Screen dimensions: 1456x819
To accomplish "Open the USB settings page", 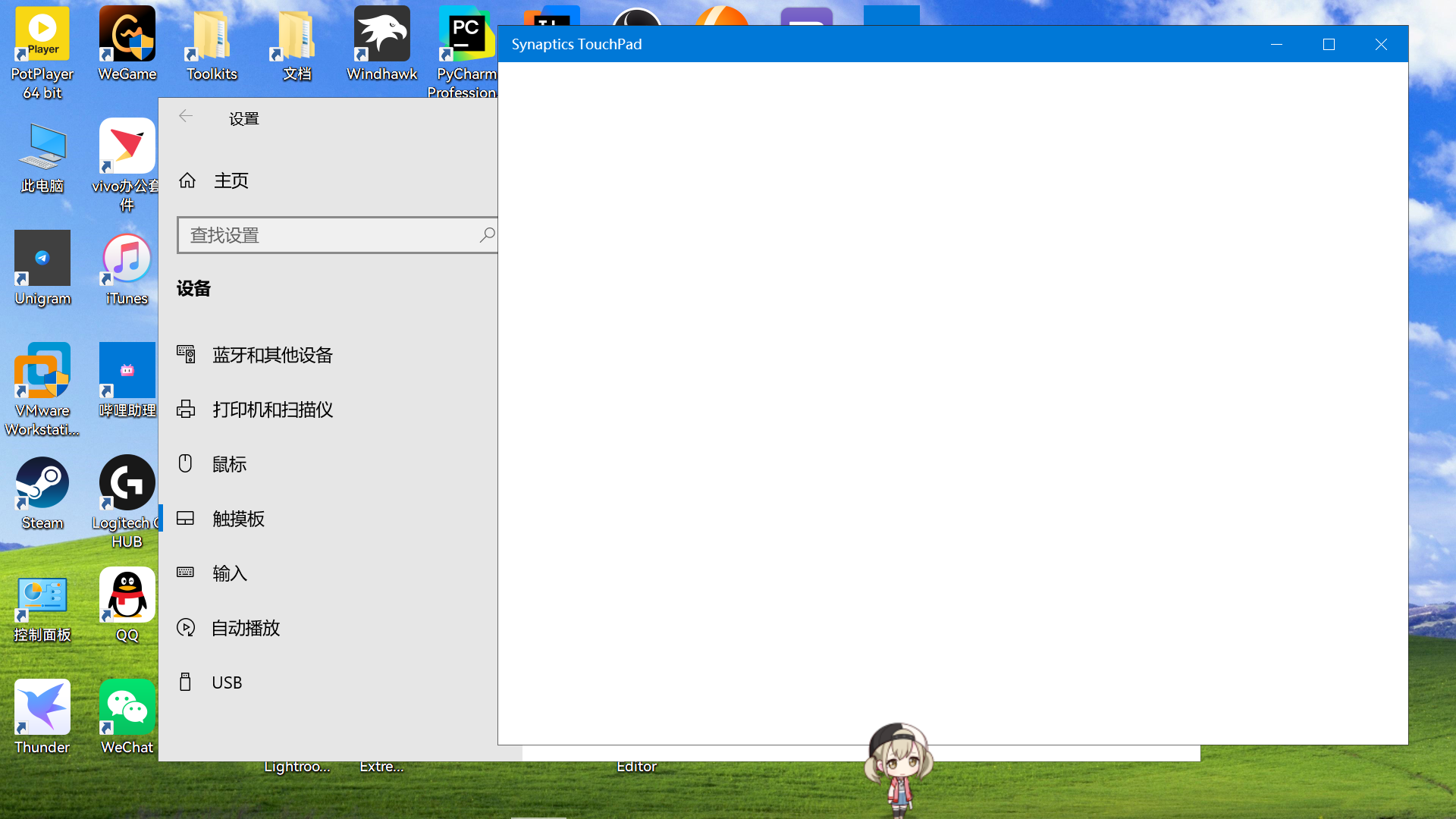I will click(x=328, y=682).
